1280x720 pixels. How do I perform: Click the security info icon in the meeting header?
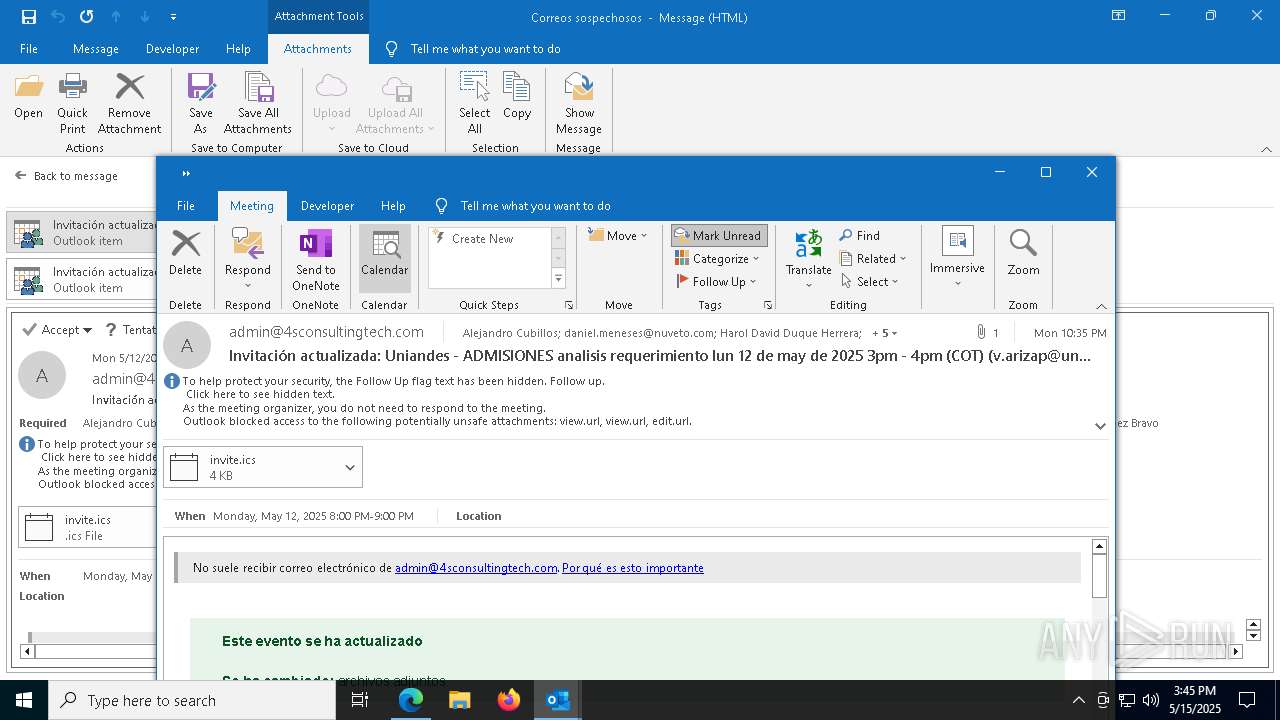172,381
